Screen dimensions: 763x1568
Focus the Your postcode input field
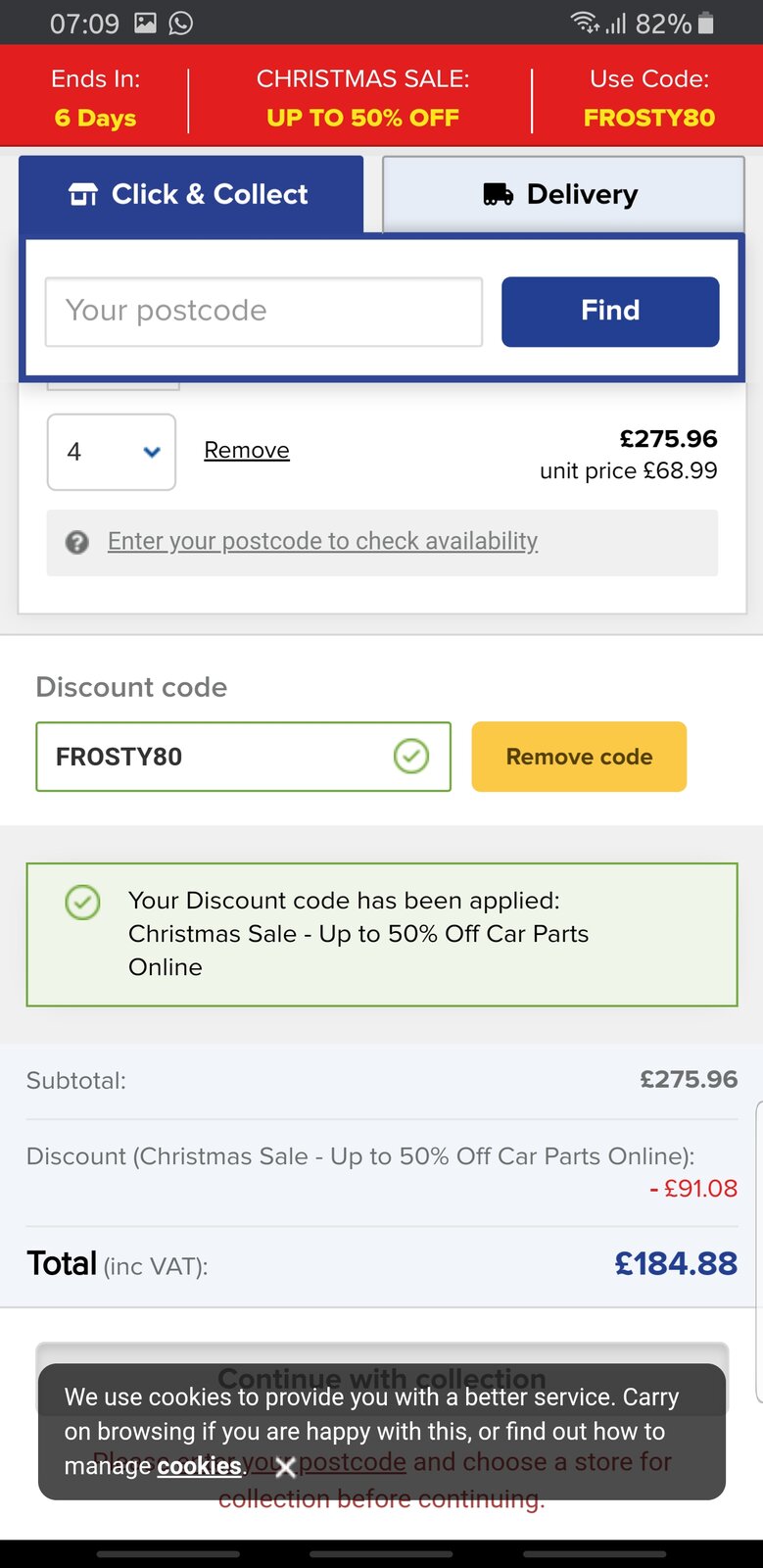click(263, 312)
